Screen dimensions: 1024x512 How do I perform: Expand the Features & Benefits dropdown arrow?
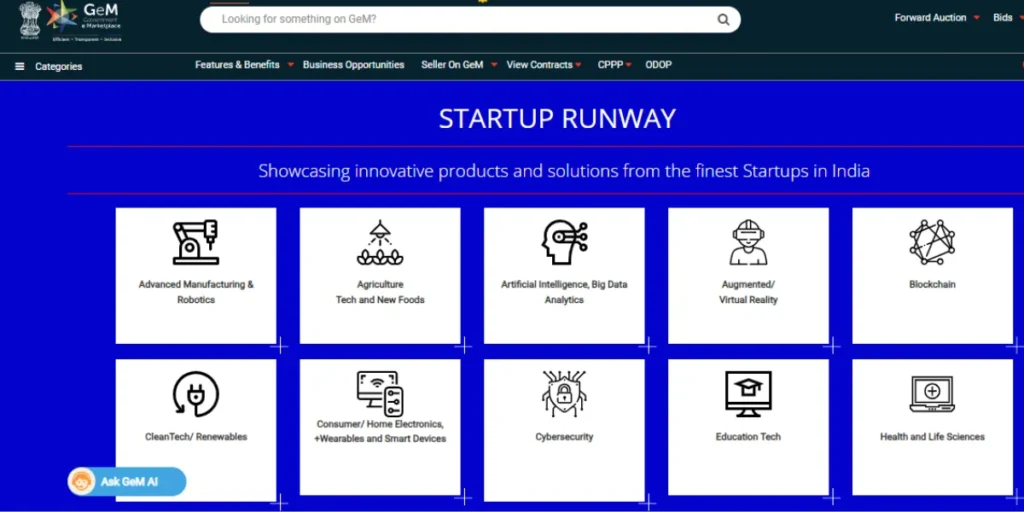point(291,65)
